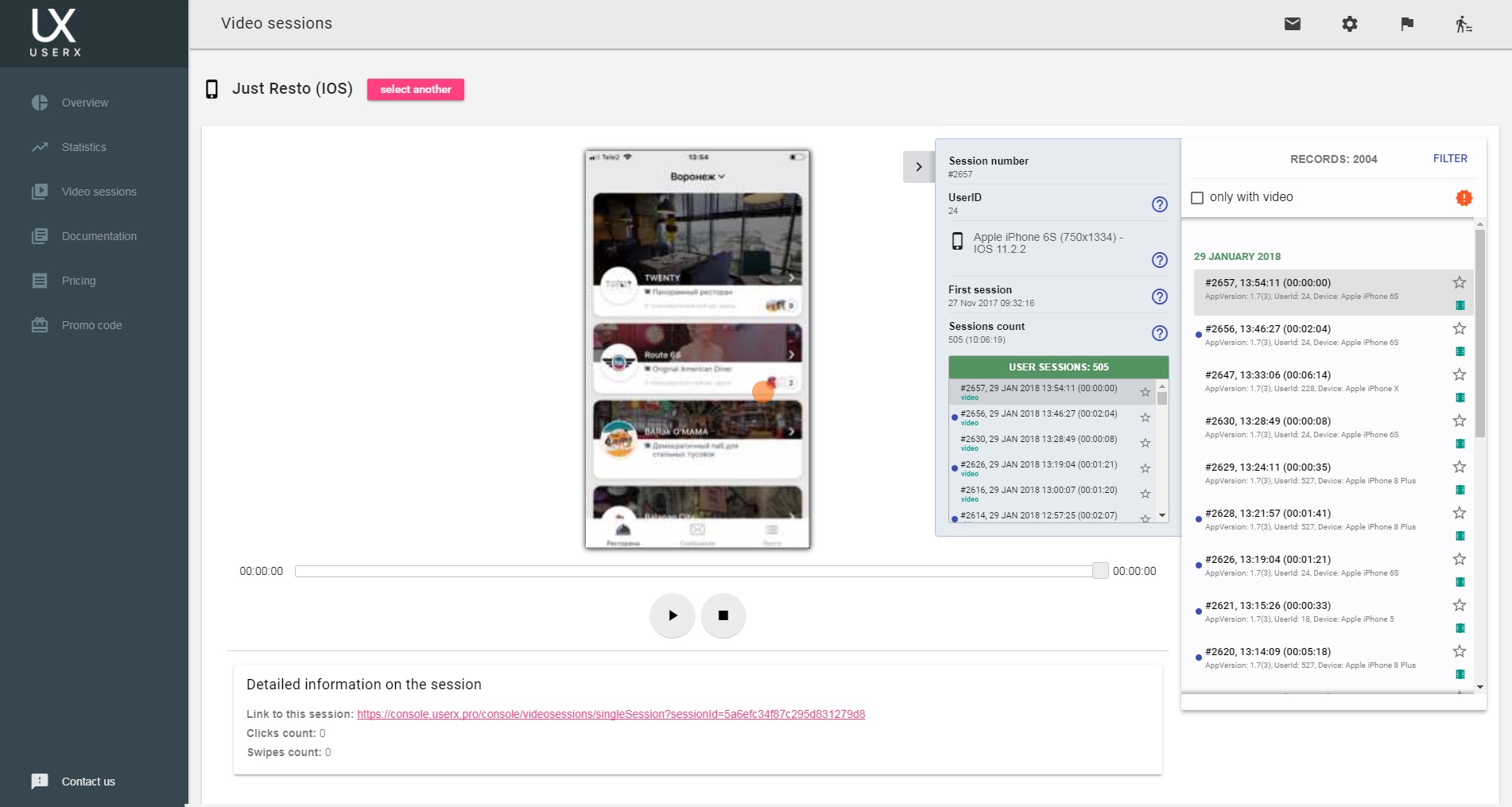
Task: Click video film icon of record #2628
Action: coord(1460,536)
